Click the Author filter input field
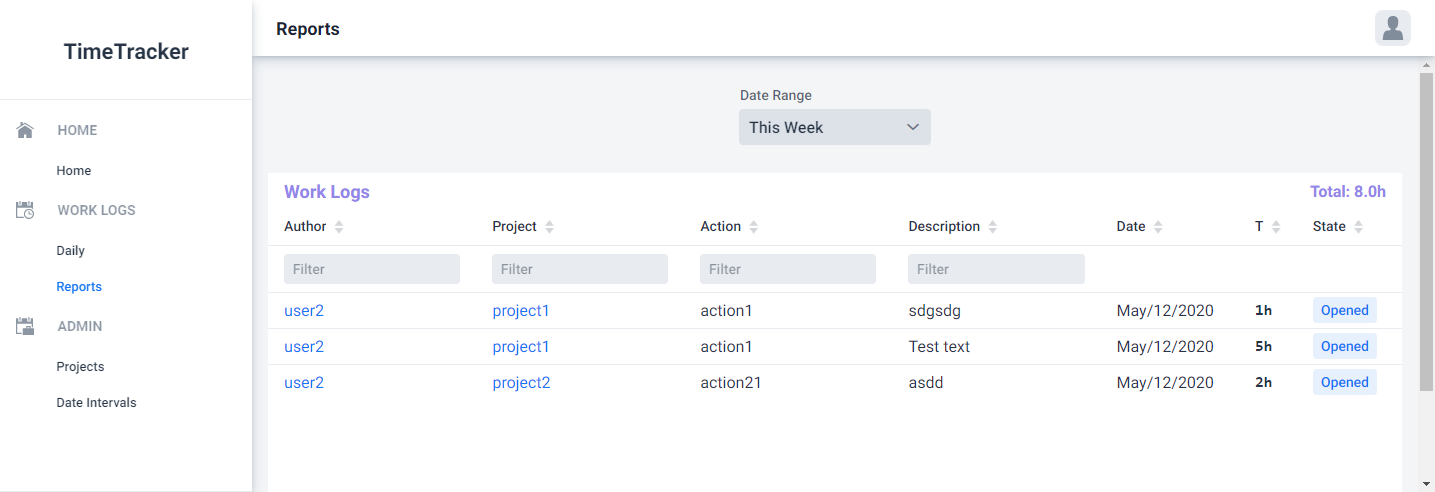 (x=372, y=269)
